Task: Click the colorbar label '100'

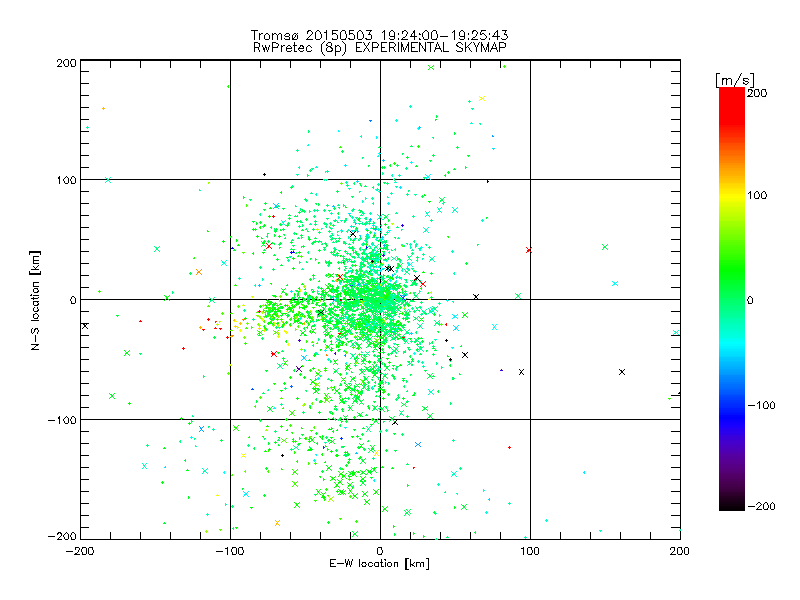Action: click(x=757, y=195)
